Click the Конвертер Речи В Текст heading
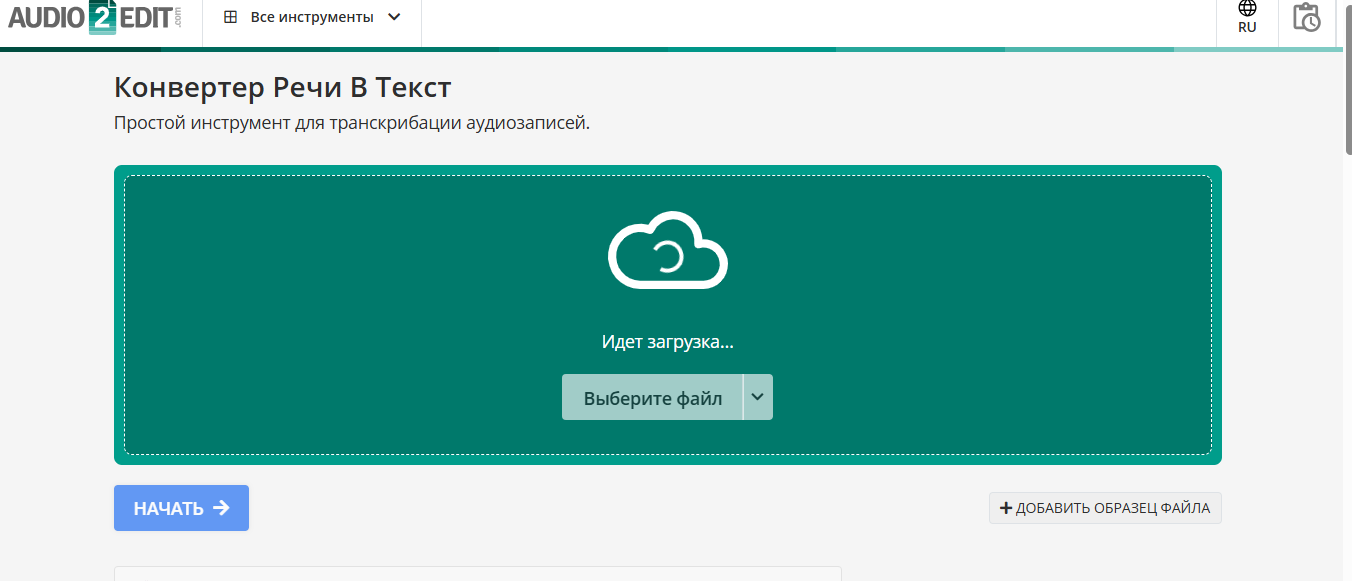The height and width of the screenshot is (581, 1352). [x=283, y=88]
